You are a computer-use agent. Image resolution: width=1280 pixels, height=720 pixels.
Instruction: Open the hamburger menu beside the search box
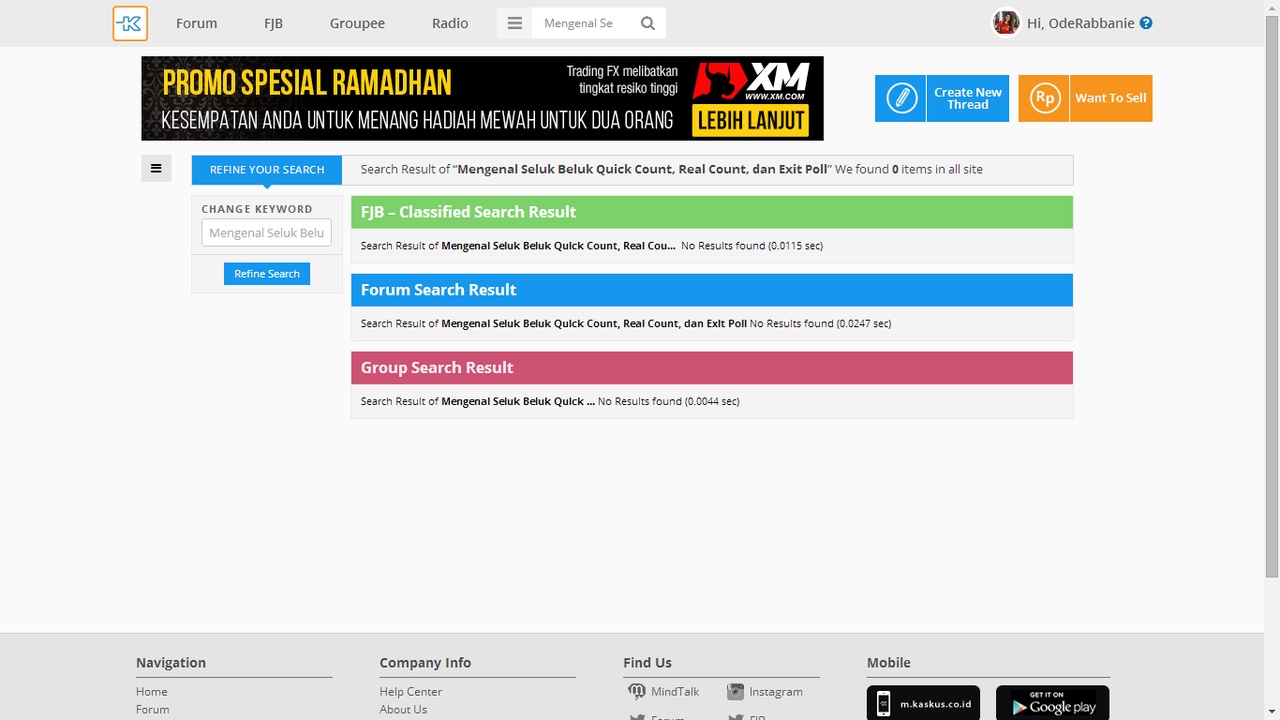(x=515, y=23)
